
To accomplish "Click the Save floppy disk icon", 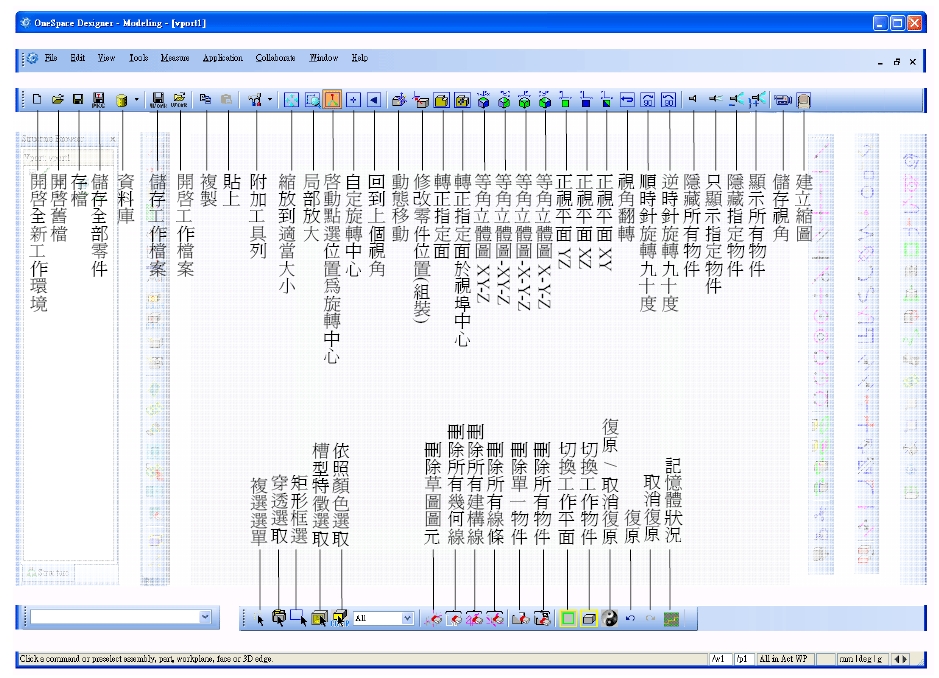I will (78, 99).
